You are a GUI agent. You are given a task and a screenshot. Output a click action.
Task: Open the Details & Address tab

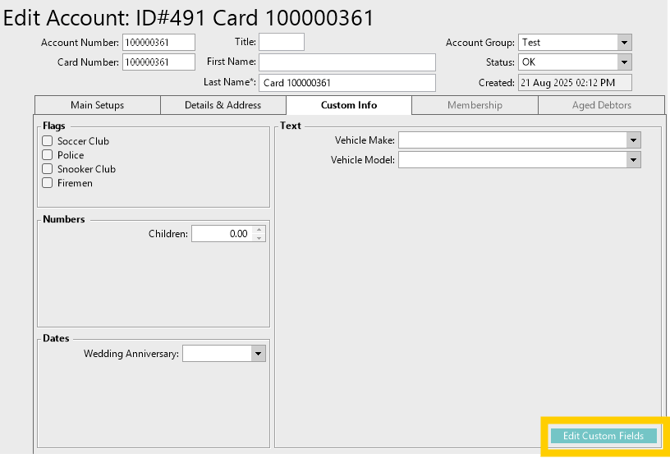222,105
